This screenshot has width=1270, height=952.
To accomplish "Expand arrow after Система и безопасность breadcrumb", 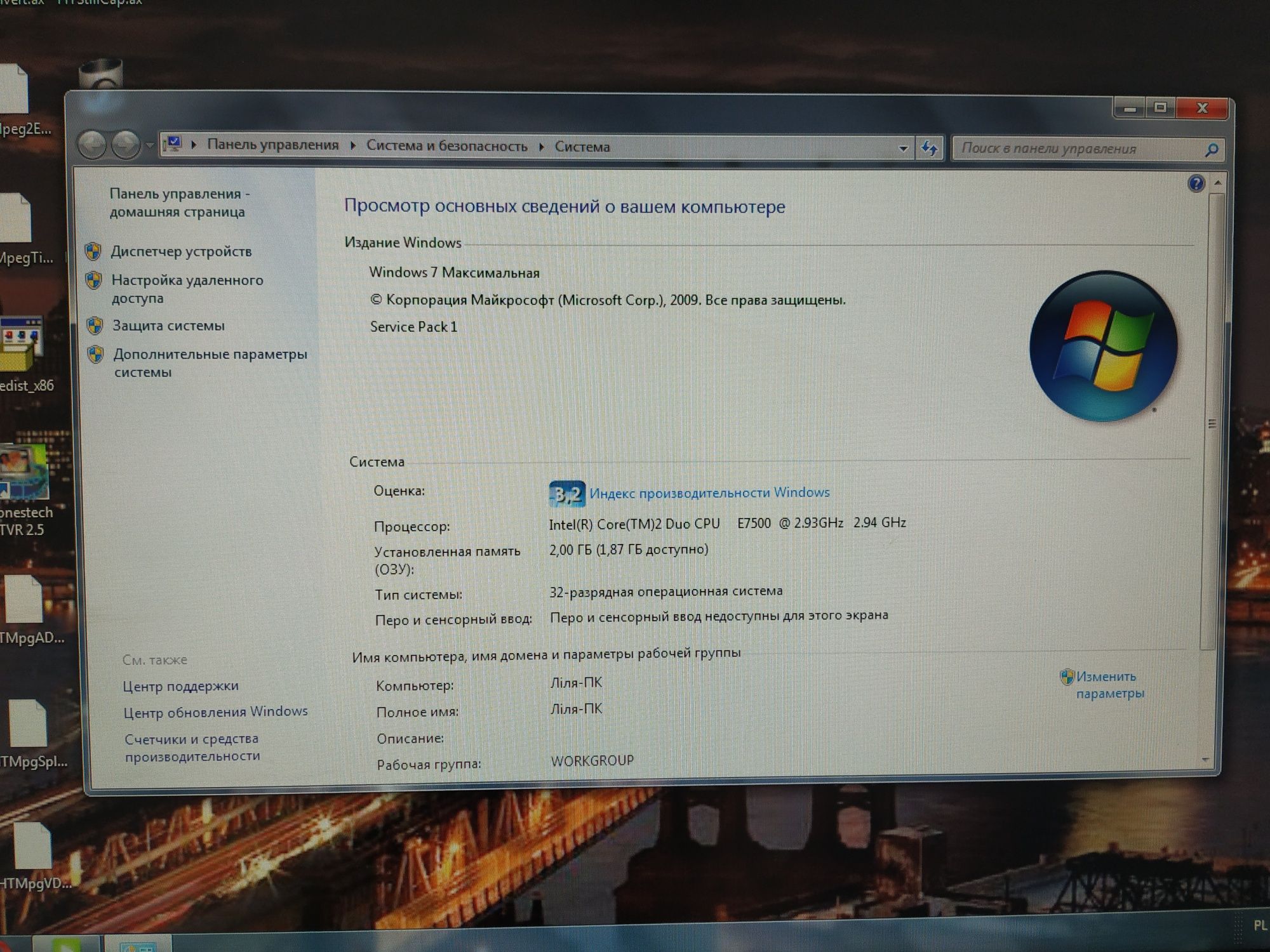I will 542,147.
